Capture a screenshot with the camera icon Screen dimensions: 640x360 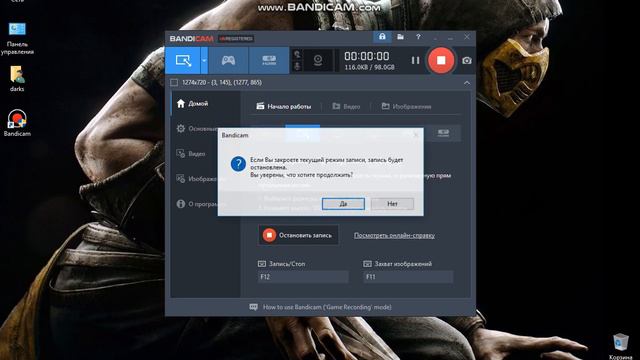point(467,60)
